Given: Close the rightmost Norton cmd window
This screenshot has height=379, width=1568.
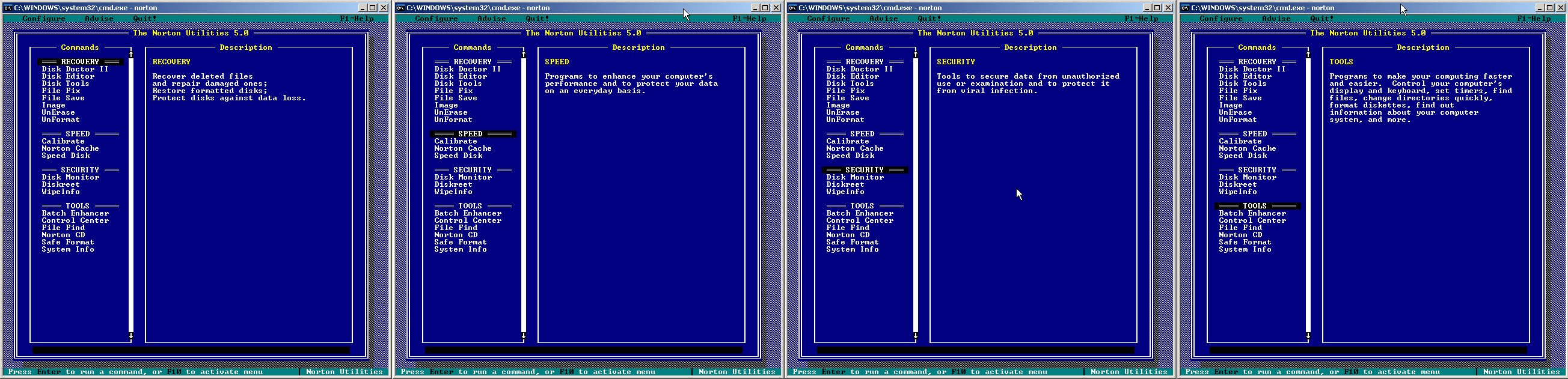Looking at the screenshot, I should (x=1561, y=8).
